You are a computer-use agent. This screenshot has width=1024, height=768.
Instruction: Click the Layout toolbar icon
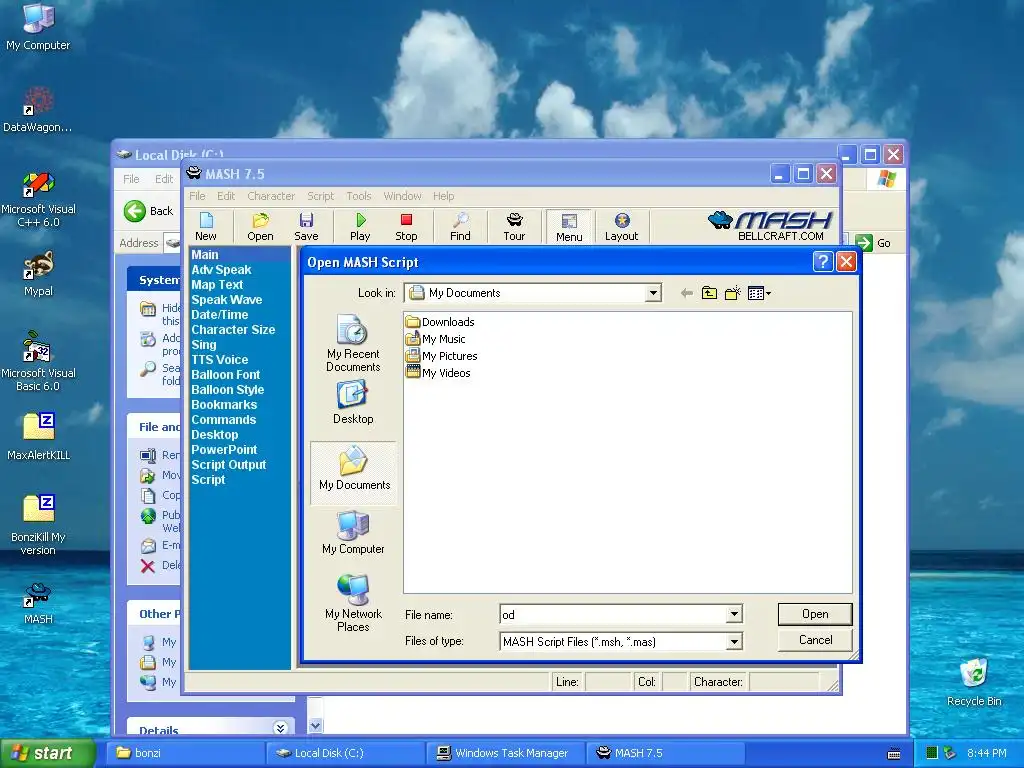pyautogui.click(x=621, y=226)
